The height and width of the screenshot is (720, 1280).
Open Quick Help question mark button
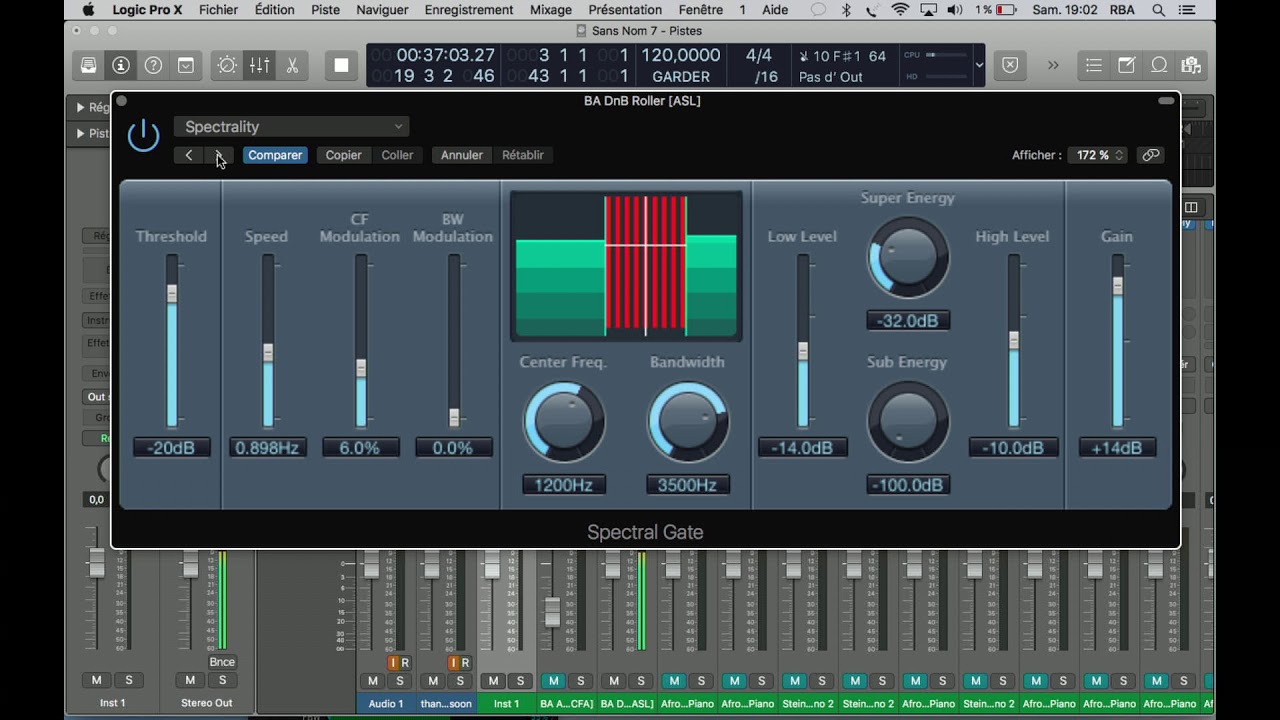pos(153,65)
